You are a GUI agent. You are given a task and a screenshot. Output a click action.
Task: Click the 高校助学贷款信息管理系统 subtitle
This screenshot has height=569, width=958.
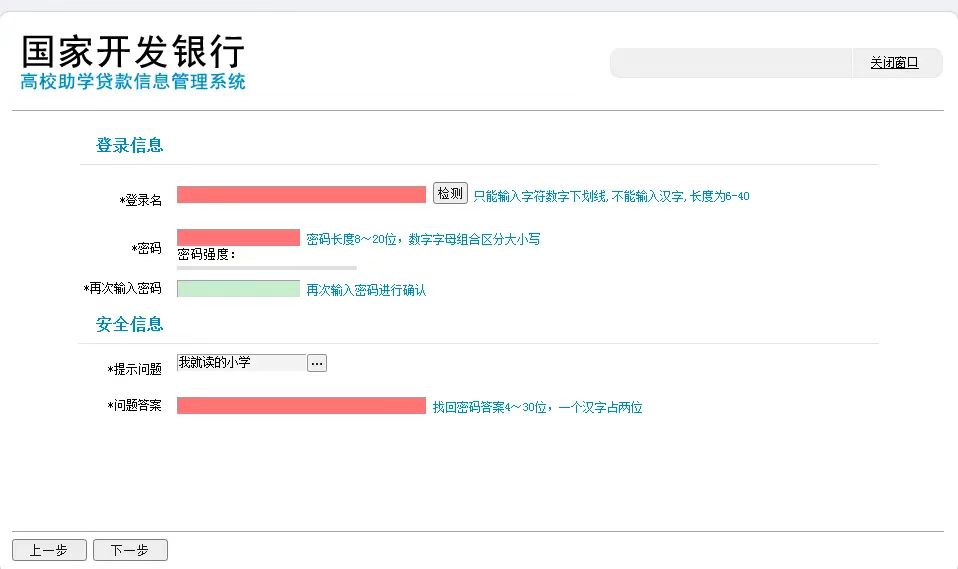(x=133, y=82)
